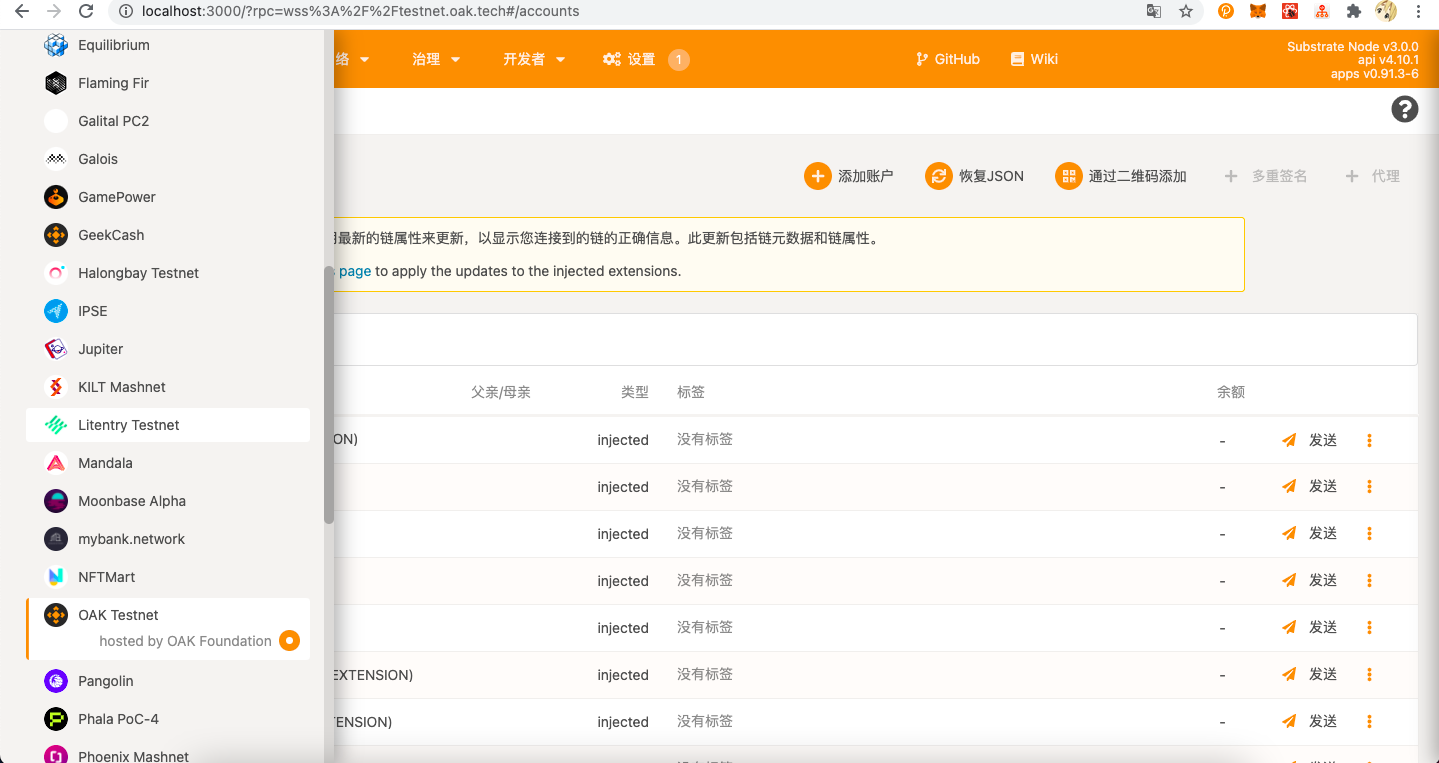Viewport: 1439px width, 763px height.
Task: Click 'Substrate Node v3.0.0' version text
Action: point(1353,46)
